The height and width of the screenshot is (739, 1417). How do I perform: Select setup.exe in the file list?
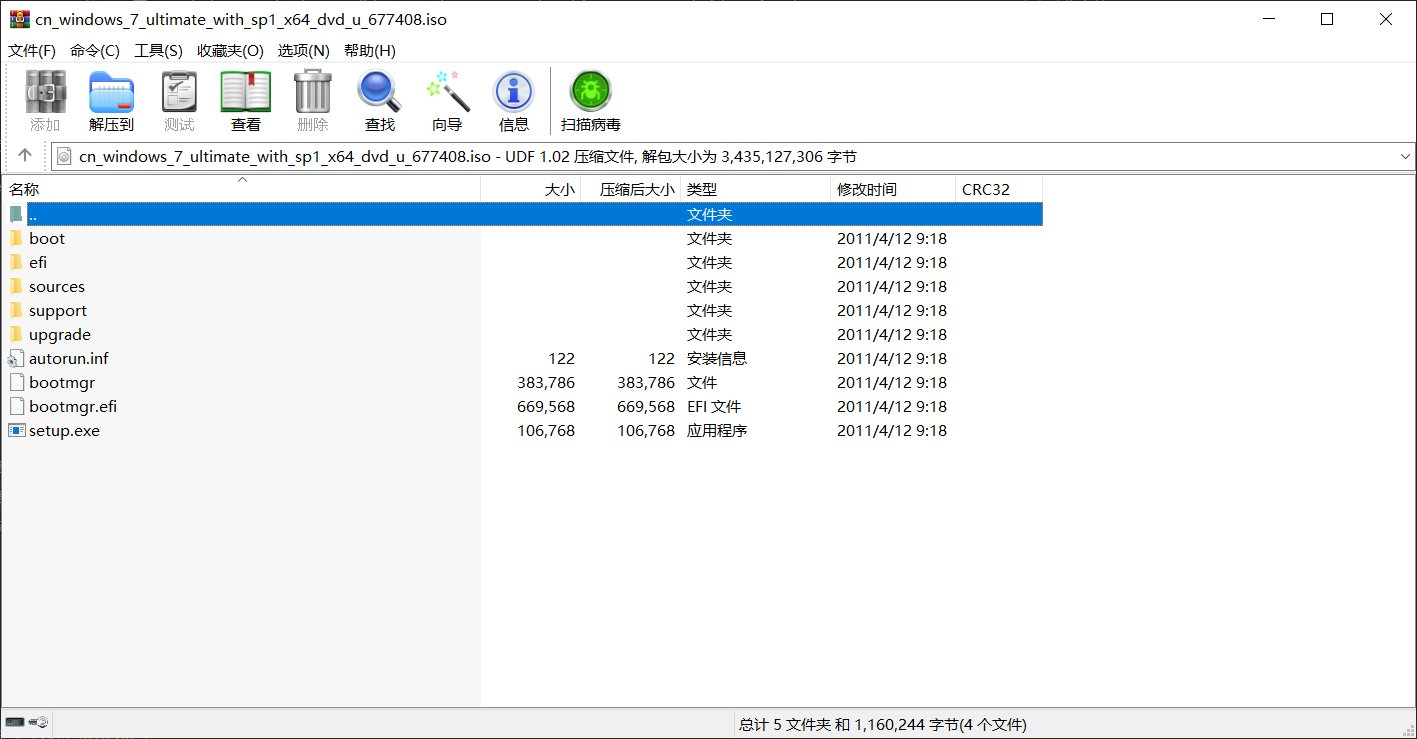tap(64, 430)
